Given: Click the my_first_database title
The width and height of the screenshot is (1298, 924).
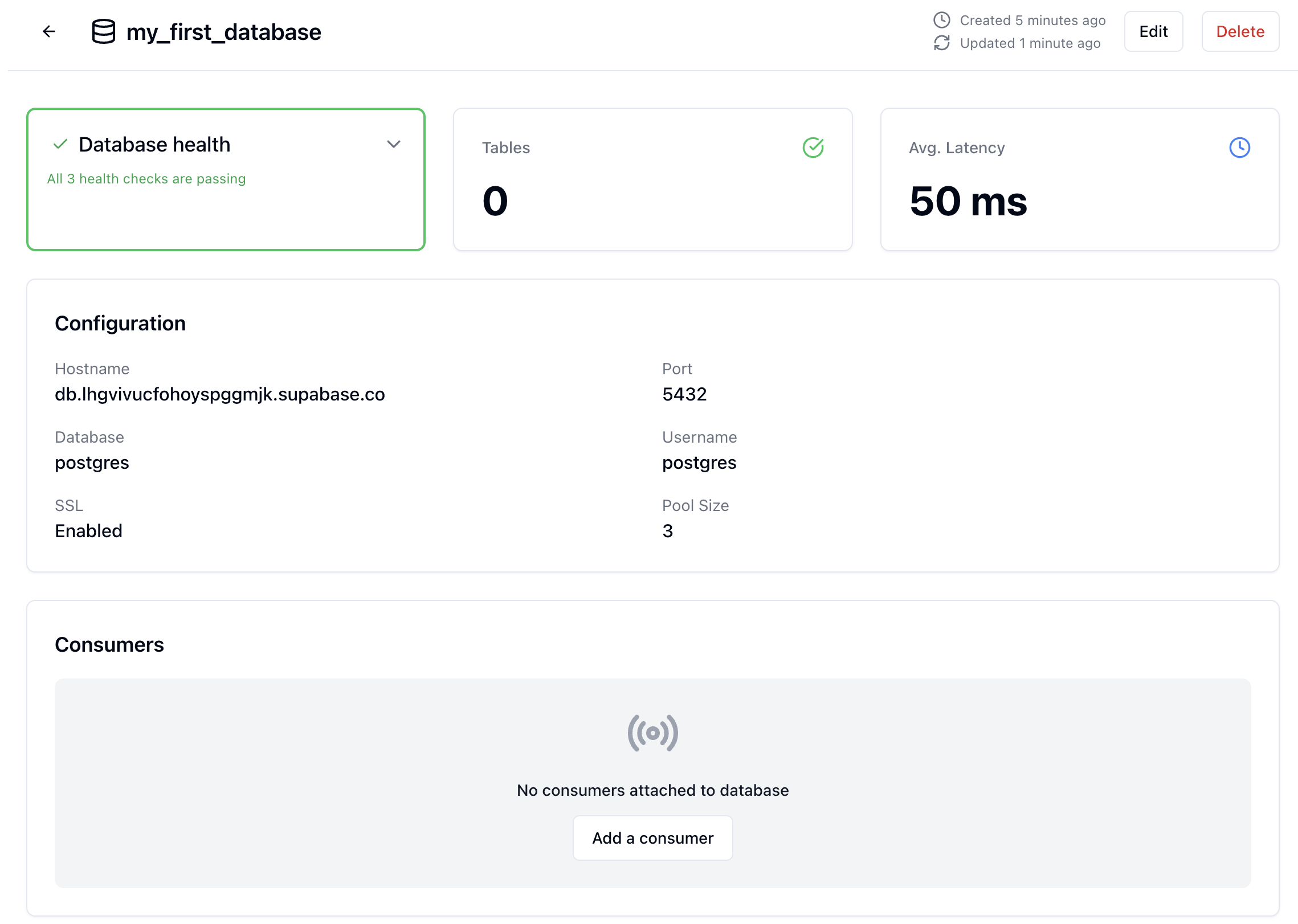Looking at the screenshot, I should pyautogui.click(x=224, y=32).
